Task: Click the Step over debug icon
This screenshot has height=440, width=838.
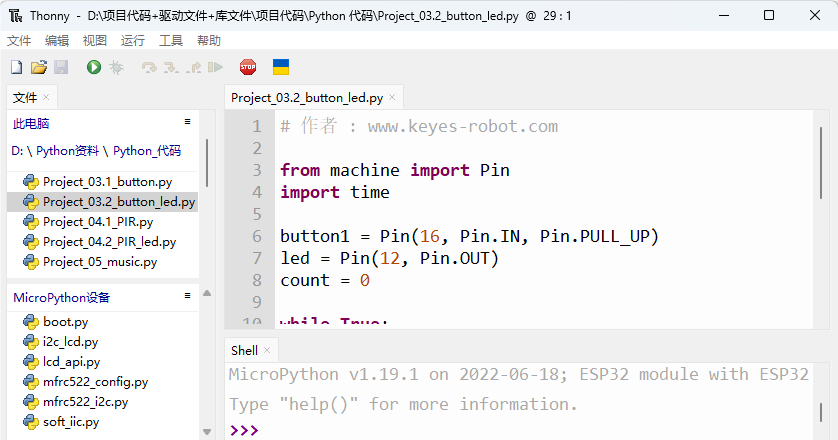Action: (149, 67)
